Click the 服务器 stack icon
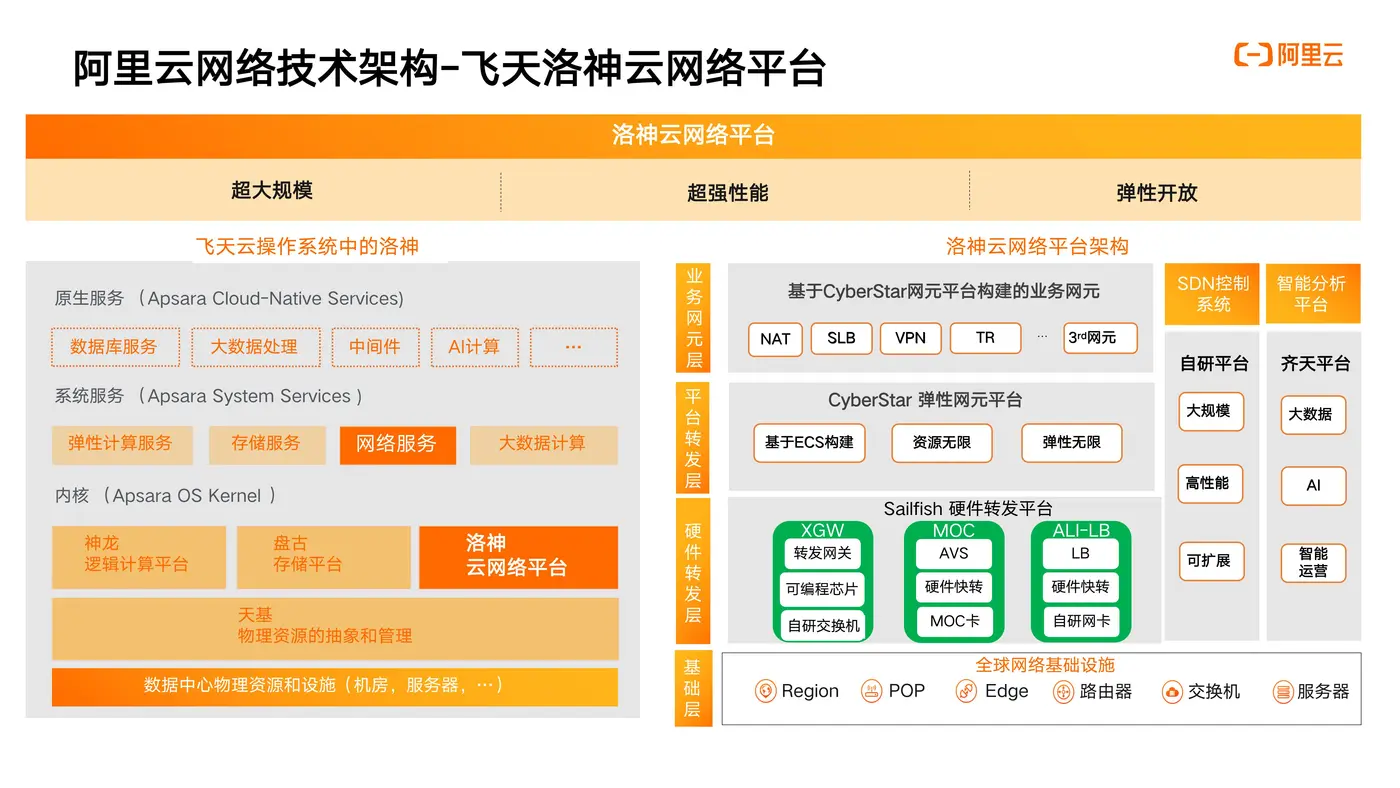Image resolution: width=1400 pixels, height=788 pixels. click(1283, 691)
